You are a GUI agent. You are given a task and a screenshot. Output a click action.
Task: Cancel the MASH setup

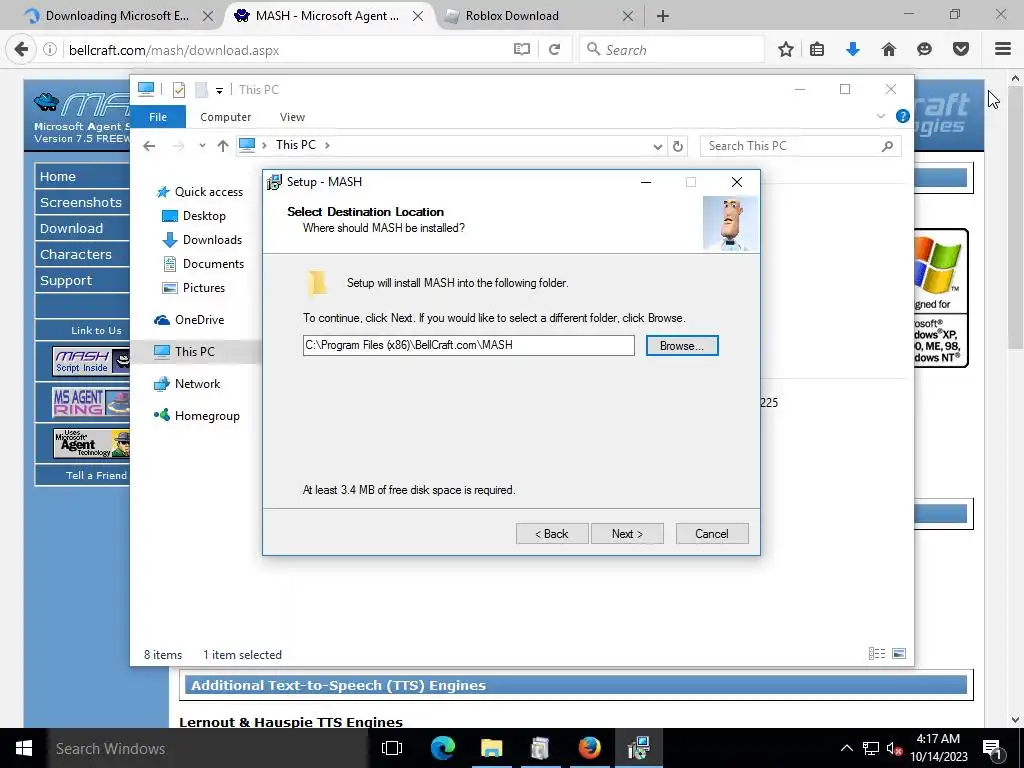point(712,534)
